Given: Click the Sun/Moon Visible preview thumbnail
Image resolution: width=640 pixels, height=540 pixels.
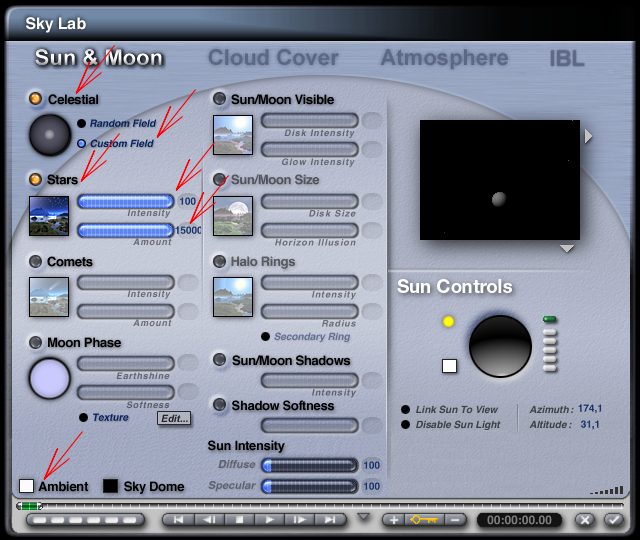Looking at the screenshot, I should (x=233, y=135).
